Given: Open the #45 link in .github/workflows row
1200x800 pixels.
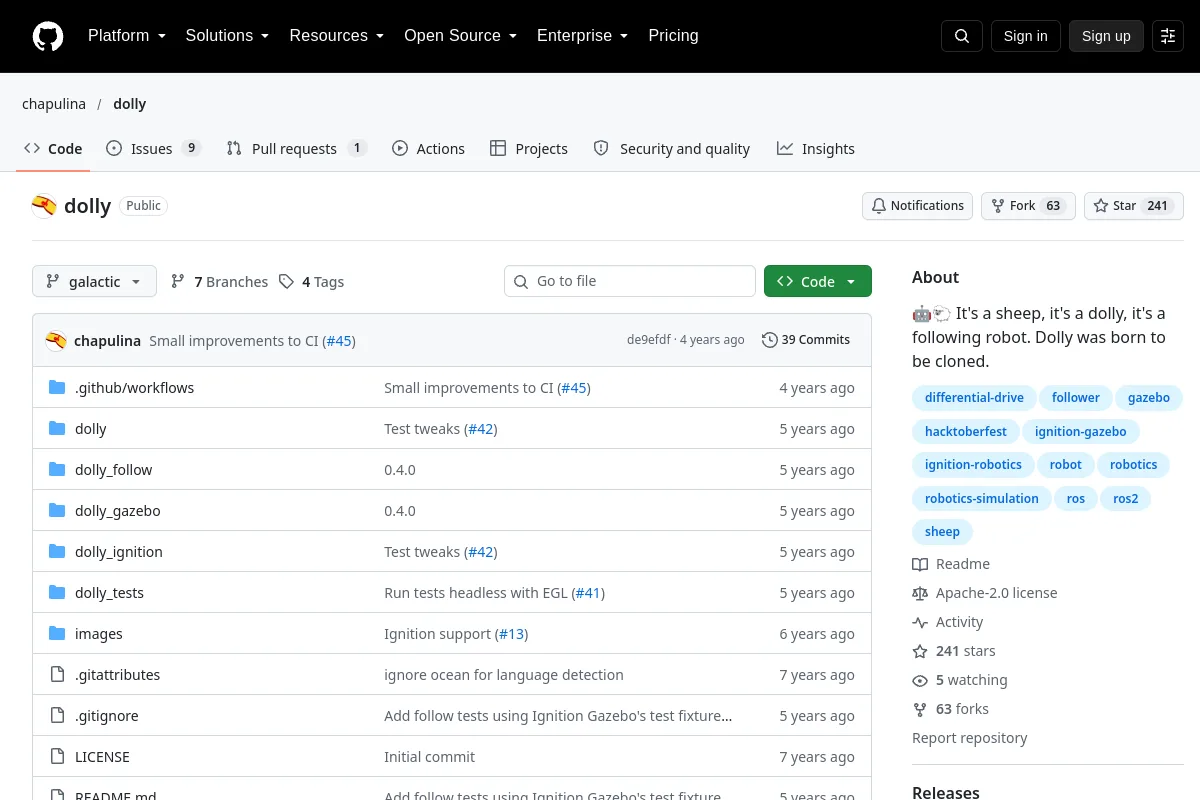Looking at the screenshot, I should point(574,388).
